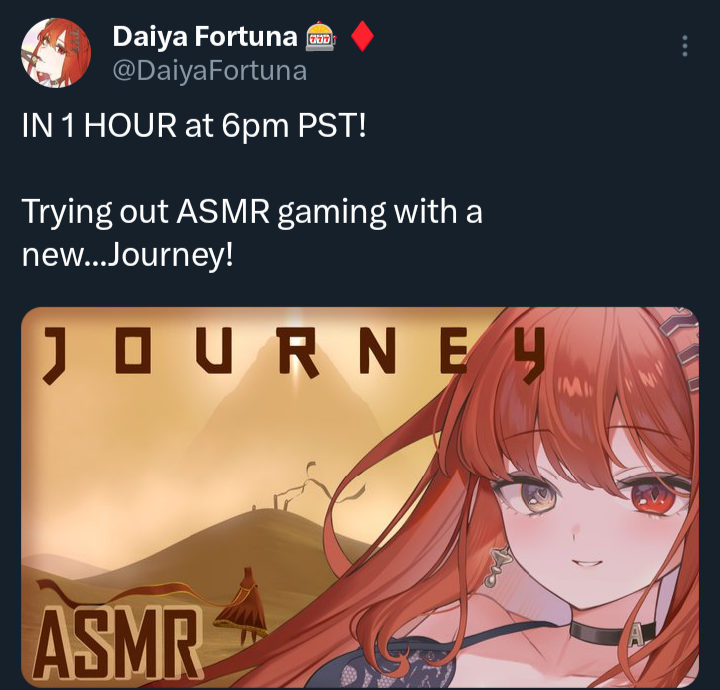Open the three-dot more options menu

click(685, 46)
